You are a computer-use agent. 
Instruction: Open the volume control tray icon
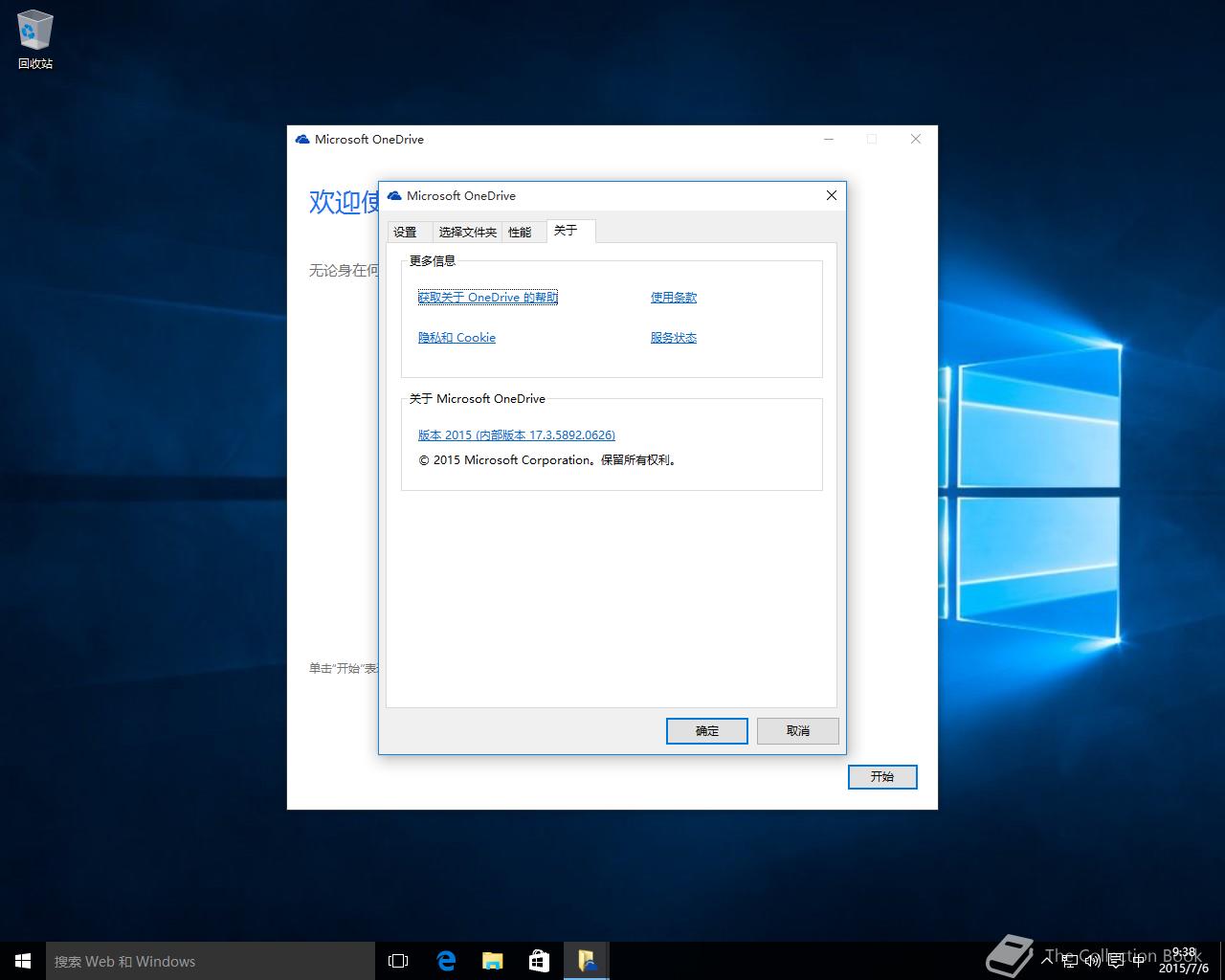pyautogui.click(x=1092, y=961)
